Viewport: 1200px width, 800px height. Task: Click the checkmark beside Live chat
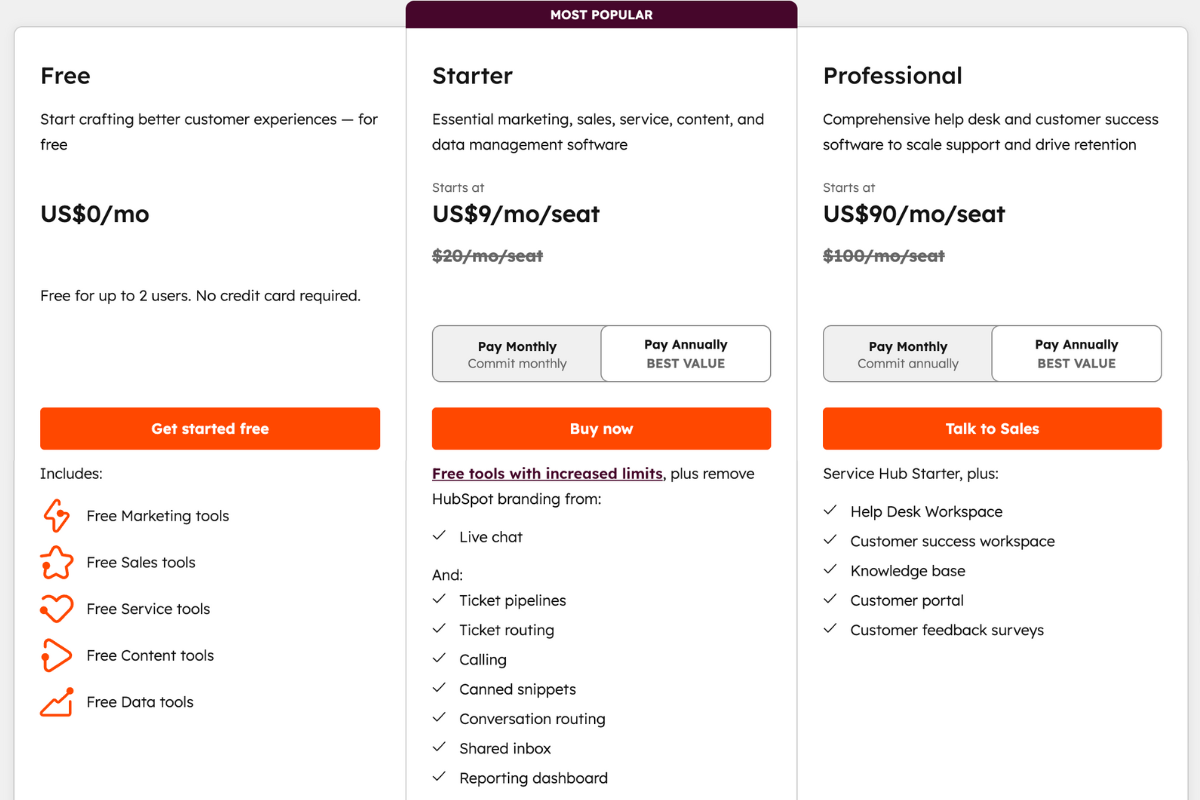(439, 536)
